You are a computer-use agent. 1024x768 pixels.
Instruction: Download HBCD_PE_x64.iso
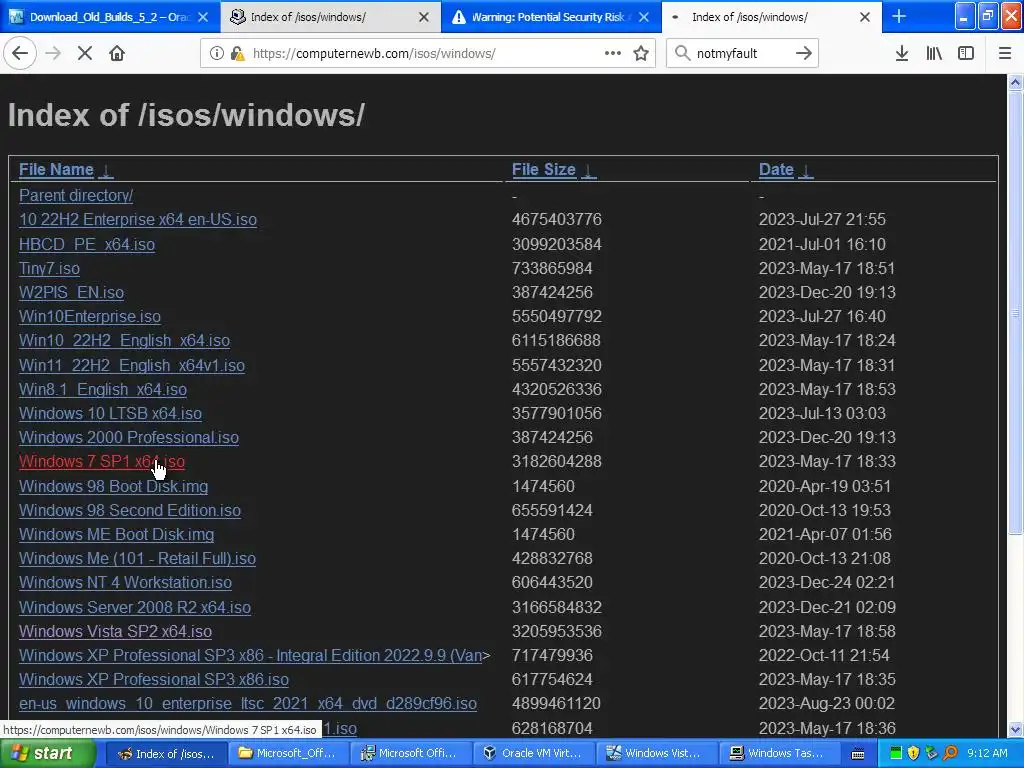pos(87,244)
